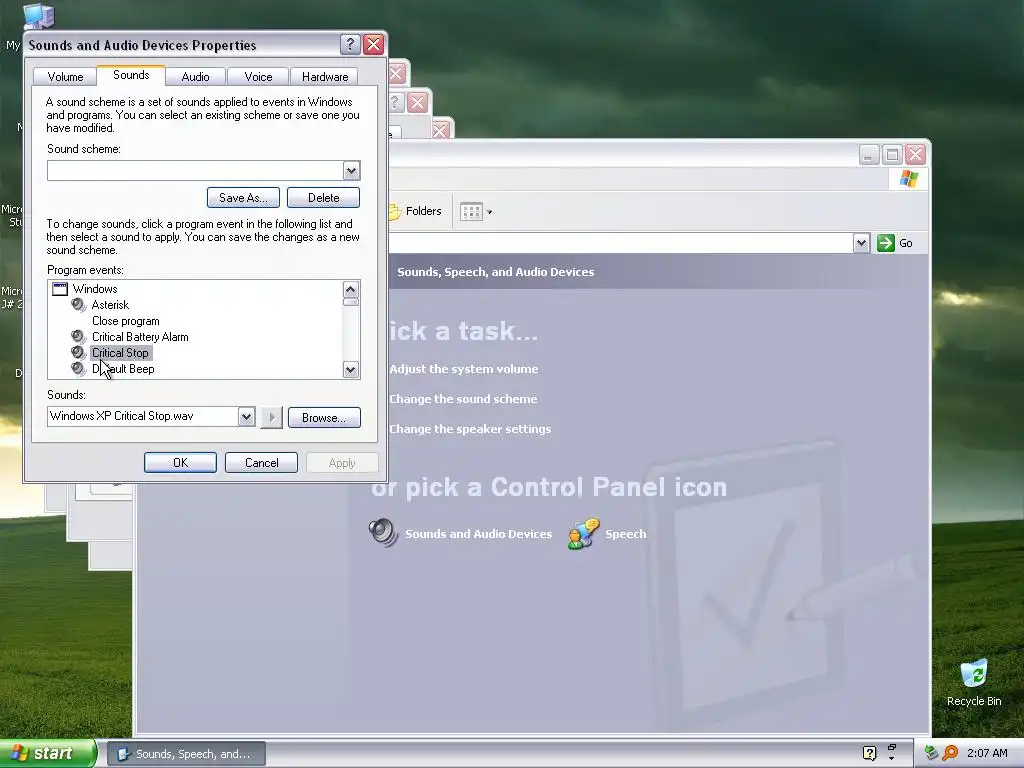Open the Sounds file dropdown
1024x768 pixels.
tap(246, 417)
